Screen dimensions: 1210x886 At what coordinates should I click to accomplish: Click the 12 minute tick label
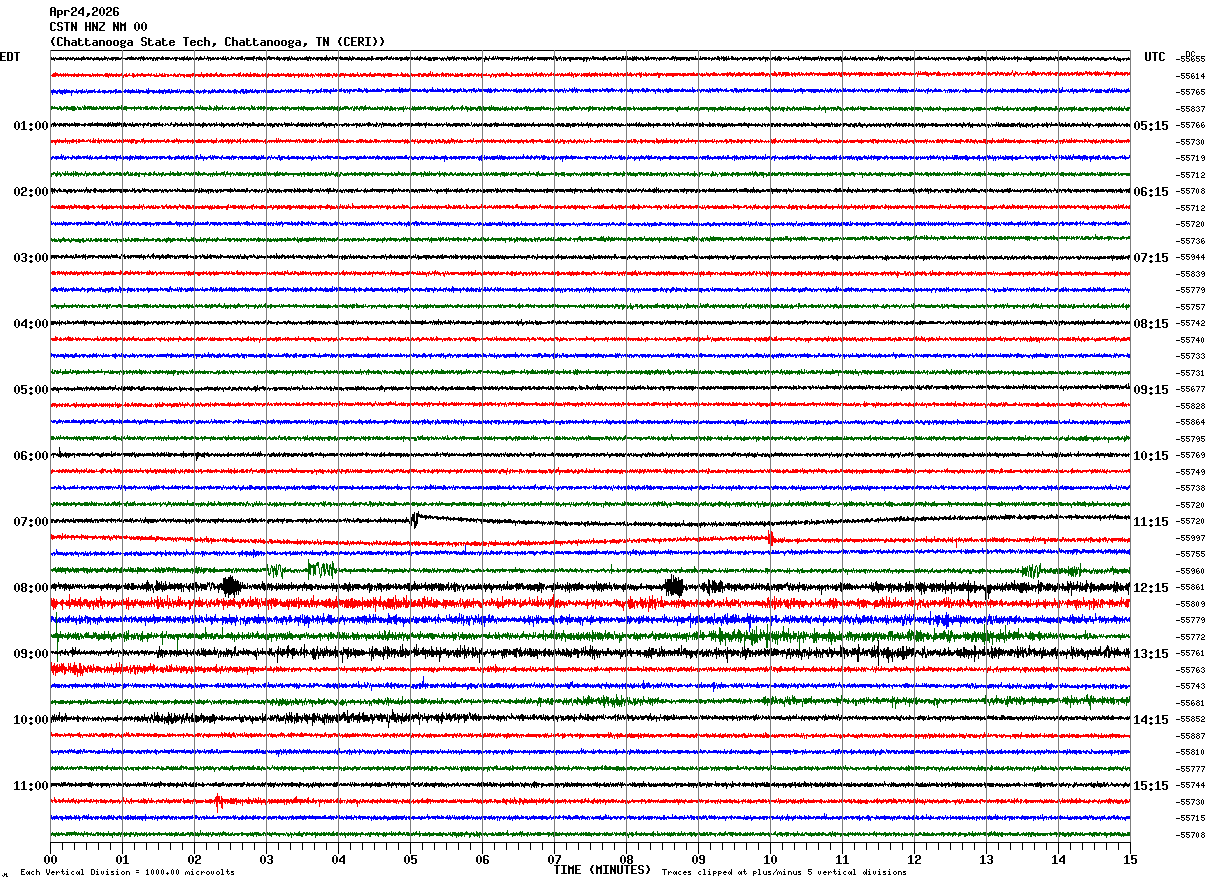tap(914, 859)
